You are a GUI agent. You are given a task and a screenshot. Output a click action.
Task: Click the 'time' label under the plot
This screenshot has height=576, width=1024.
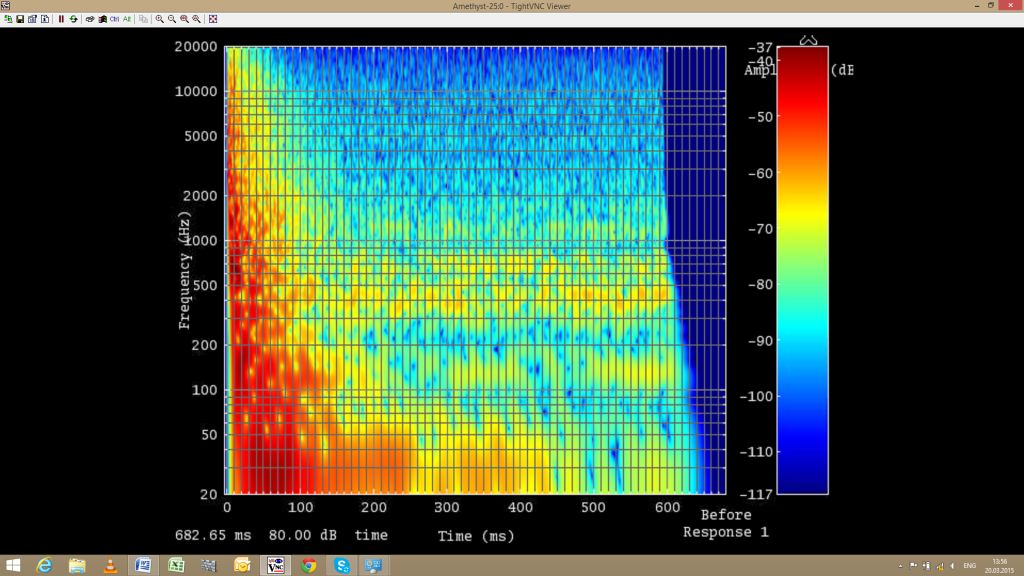tap(371, 535)
